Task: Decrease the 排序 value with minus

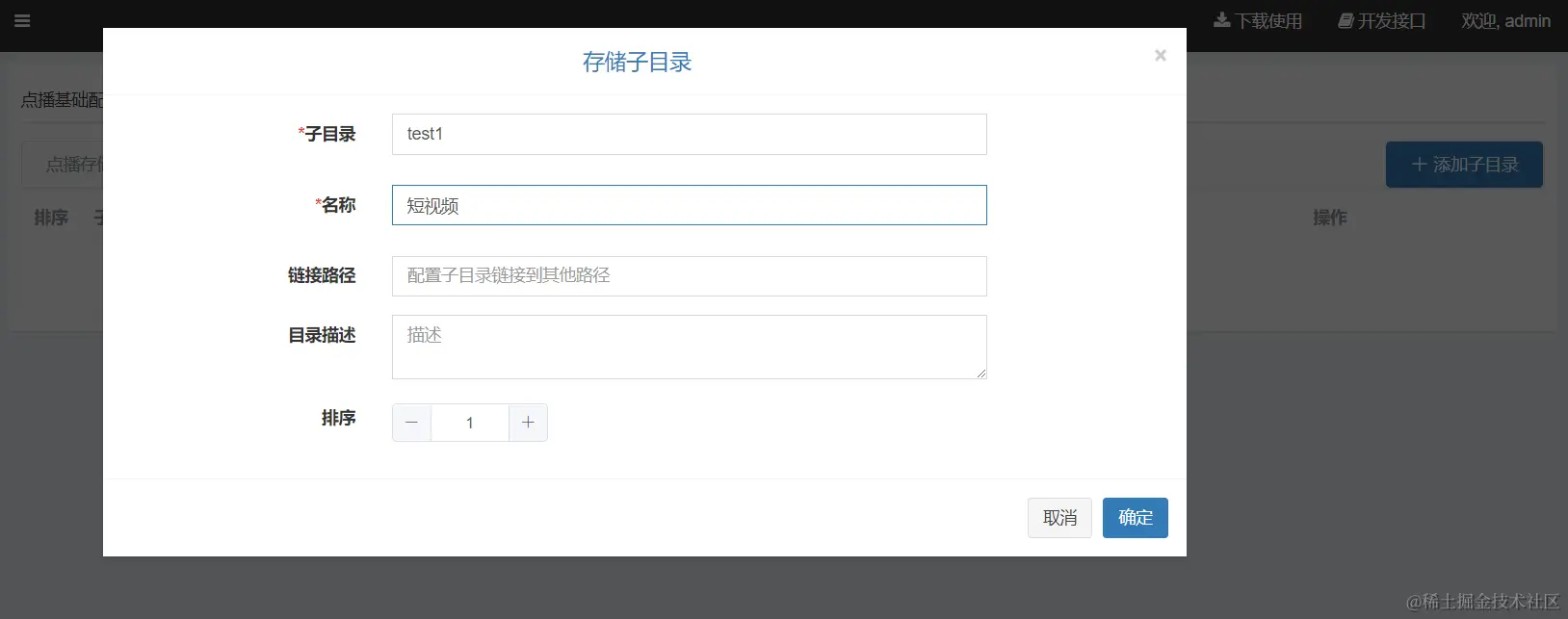Action: pyautogui.click(x=411, y=423)
